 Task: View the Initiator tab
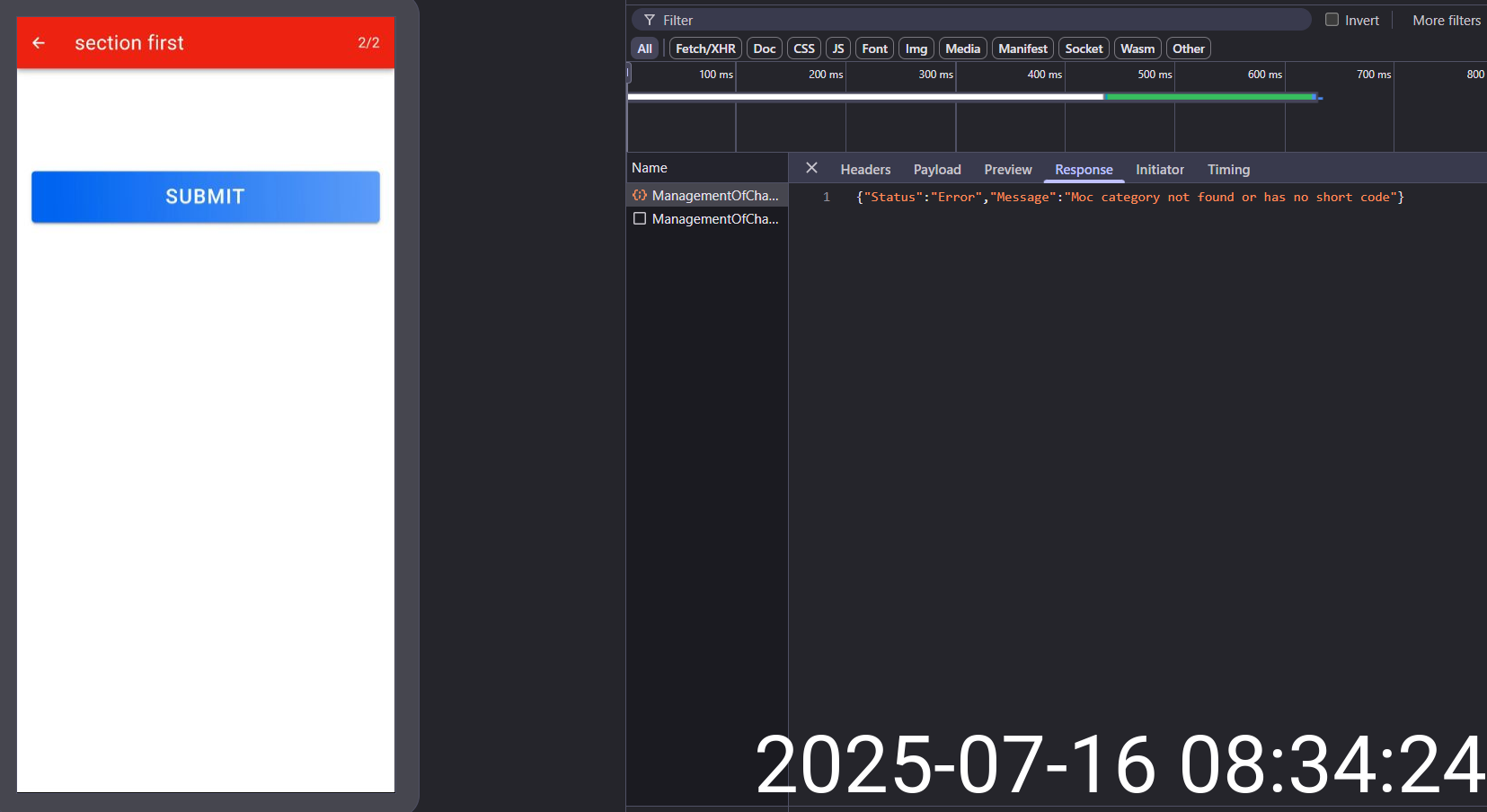click(x=1159, y=170)
